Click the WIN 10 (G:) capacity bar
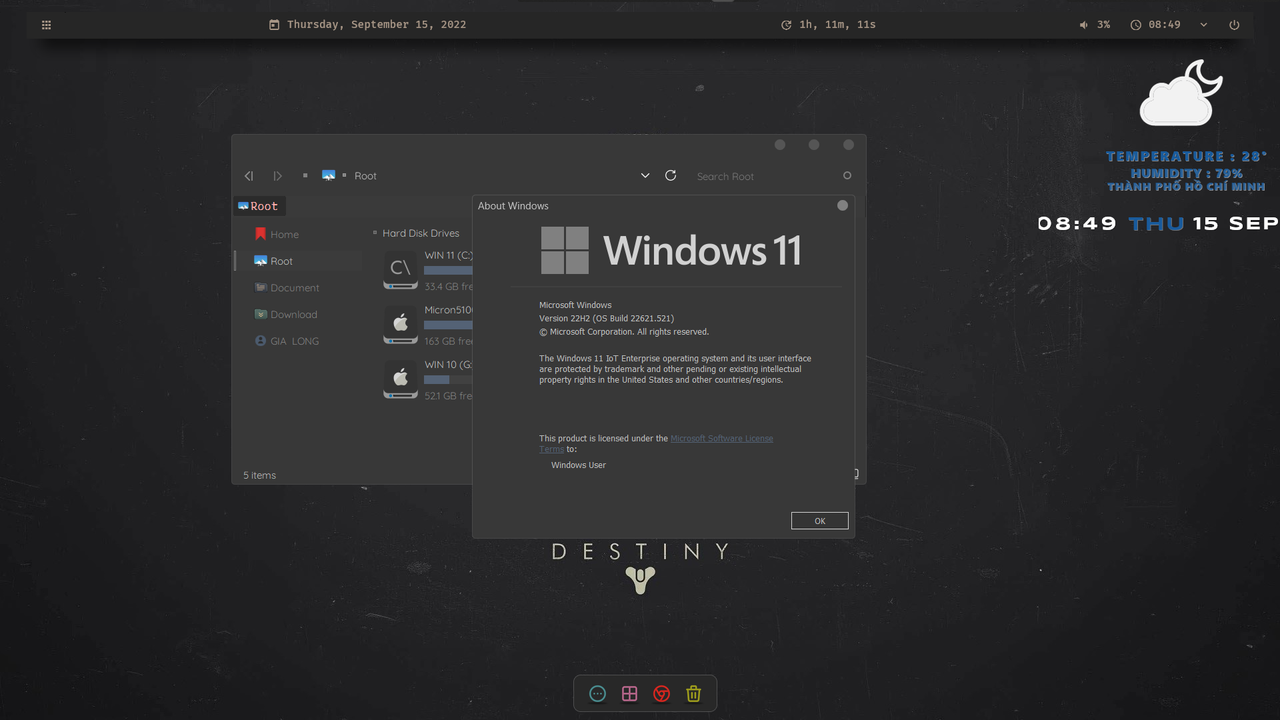This screenshot has width=1280, height=720. [448, 380]
